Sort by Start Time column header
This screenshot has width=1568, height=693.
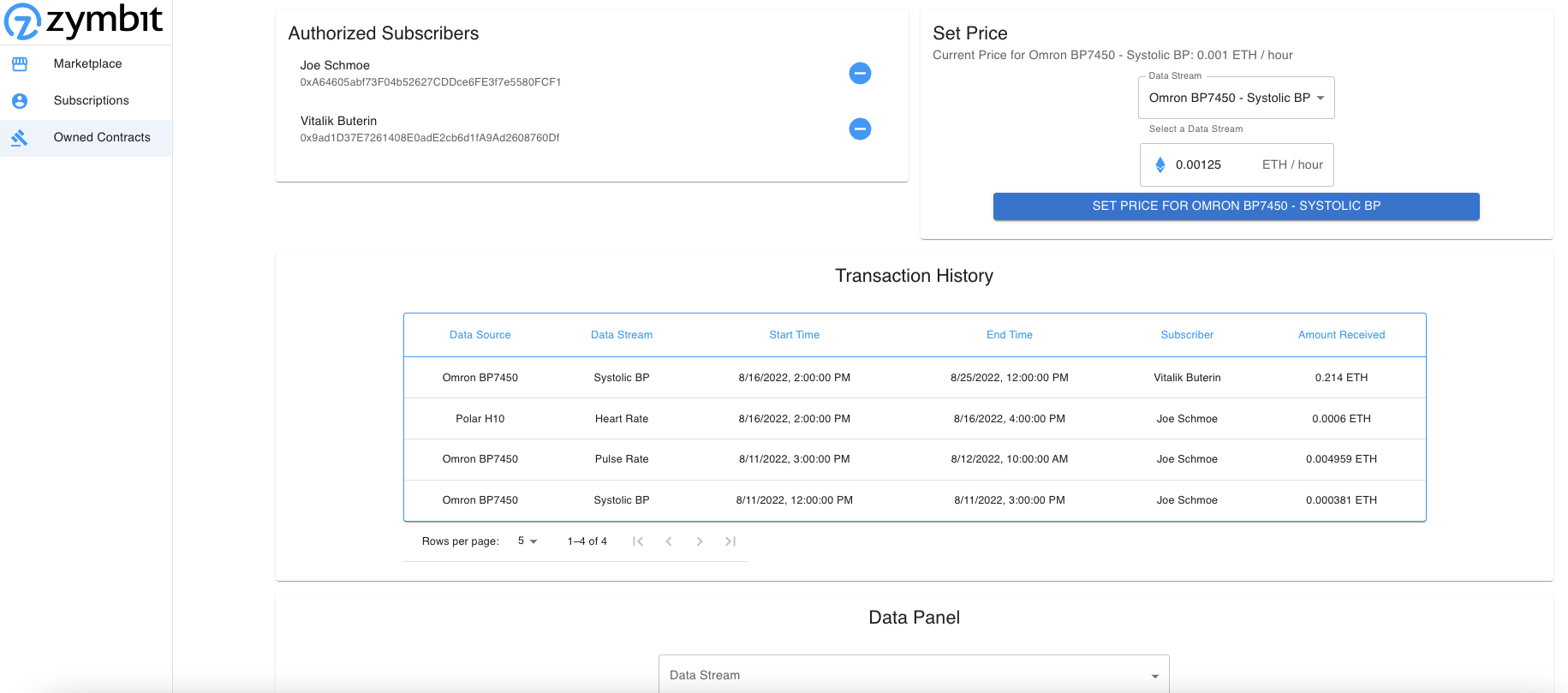pos(794,335)
